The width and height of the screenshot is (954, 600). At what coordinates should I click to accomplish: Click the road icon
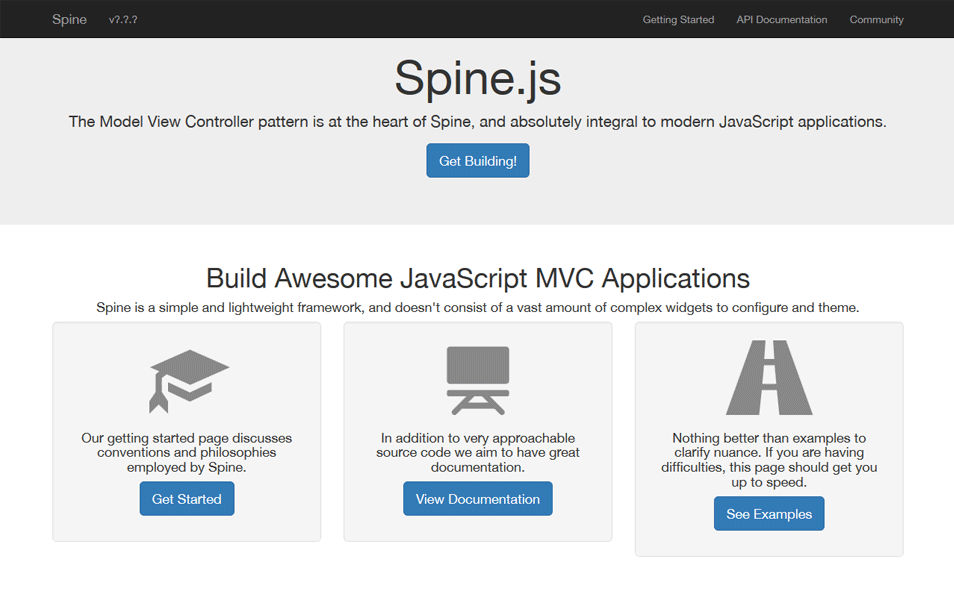769,377
